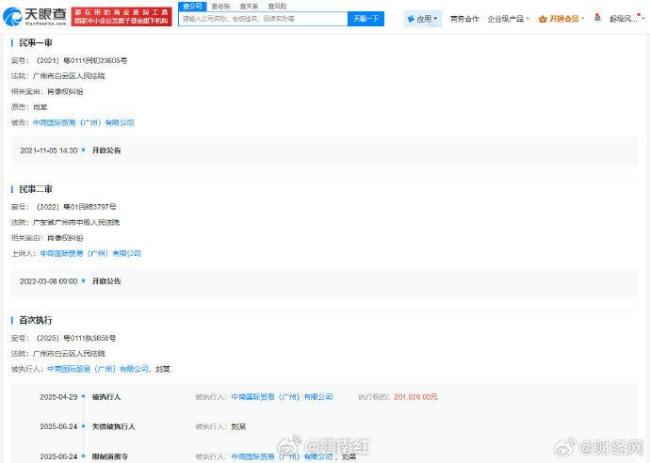The height and width of the screenshot is (463, 650).
Task: Open the 开通会员 membership dropdown
Action: (x=561, y=19)
